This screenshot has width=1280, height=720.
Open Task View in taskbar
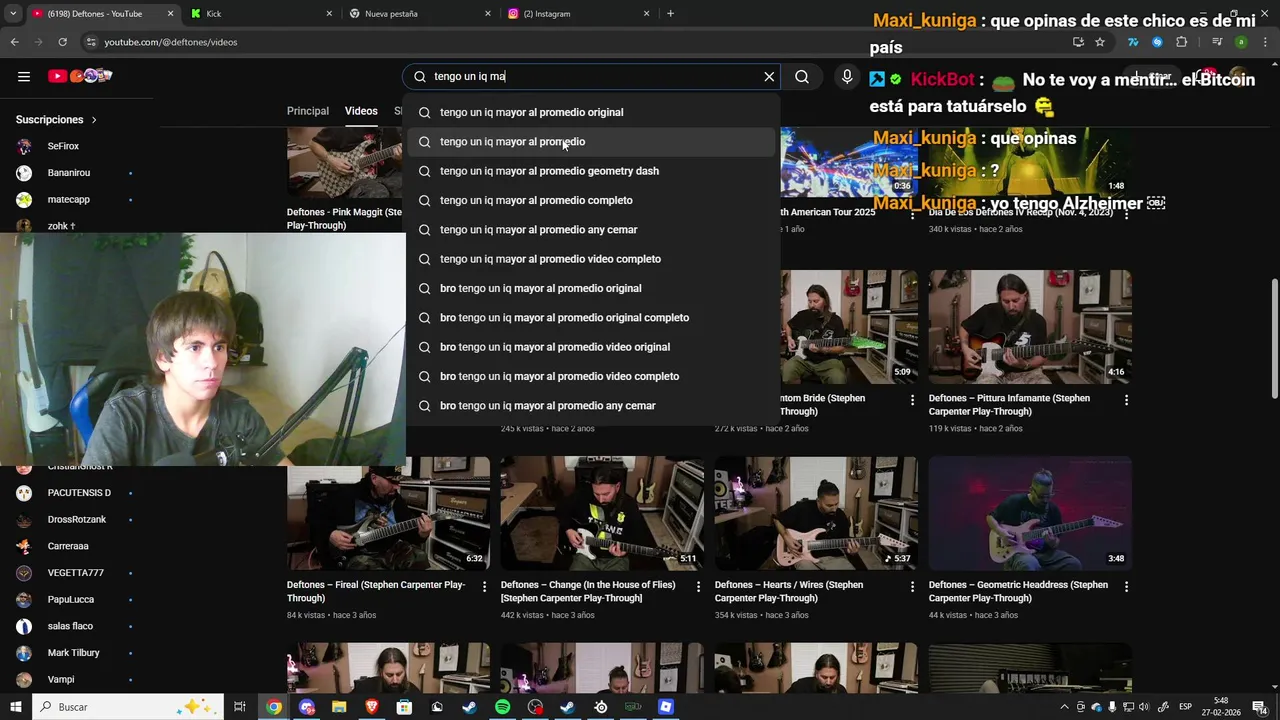[240, 707]
